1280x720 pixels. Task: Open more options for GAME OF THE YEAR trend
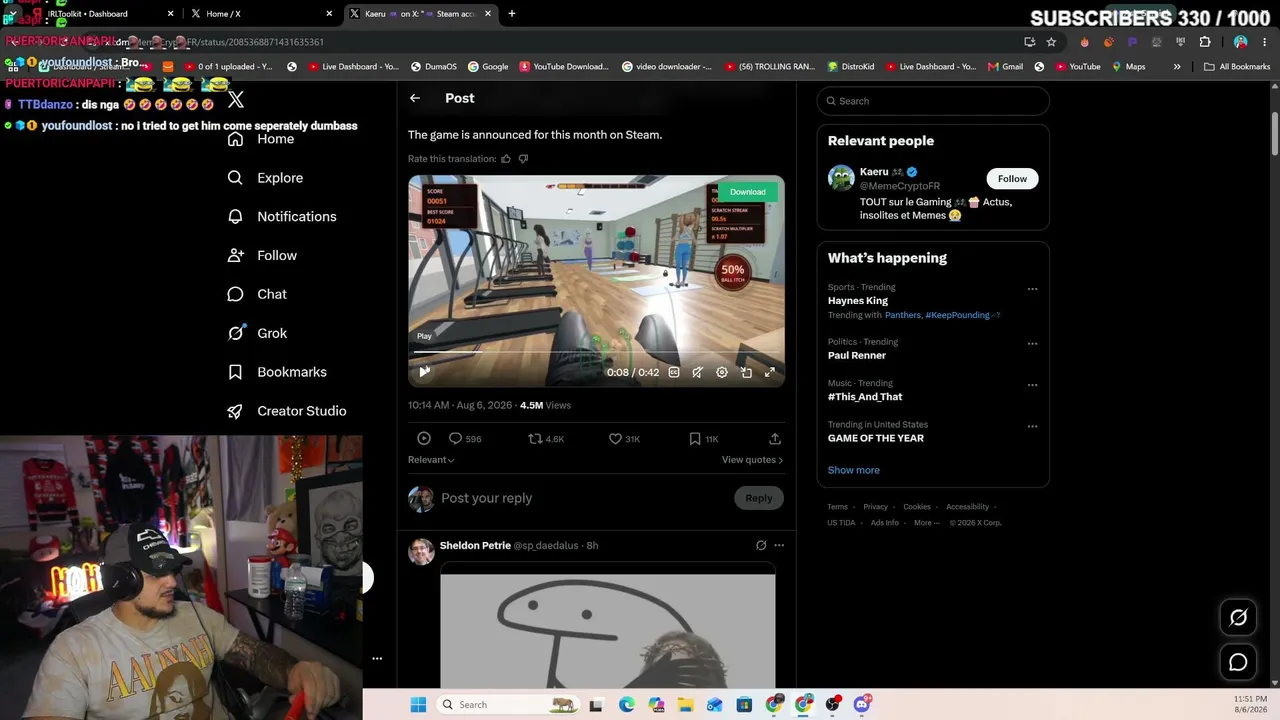pos(1032,426)
